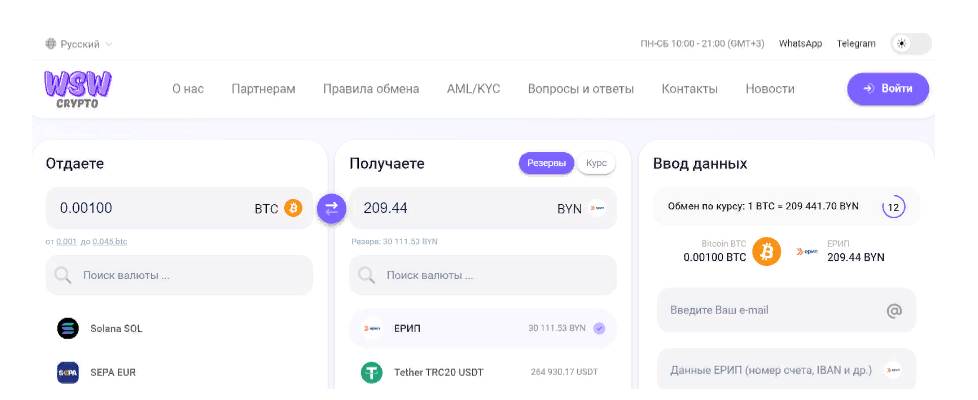The width and height of the screenshot is (978, 400).
Task: Click the search magnifier in the receive panel
Action: coord(366,275)
